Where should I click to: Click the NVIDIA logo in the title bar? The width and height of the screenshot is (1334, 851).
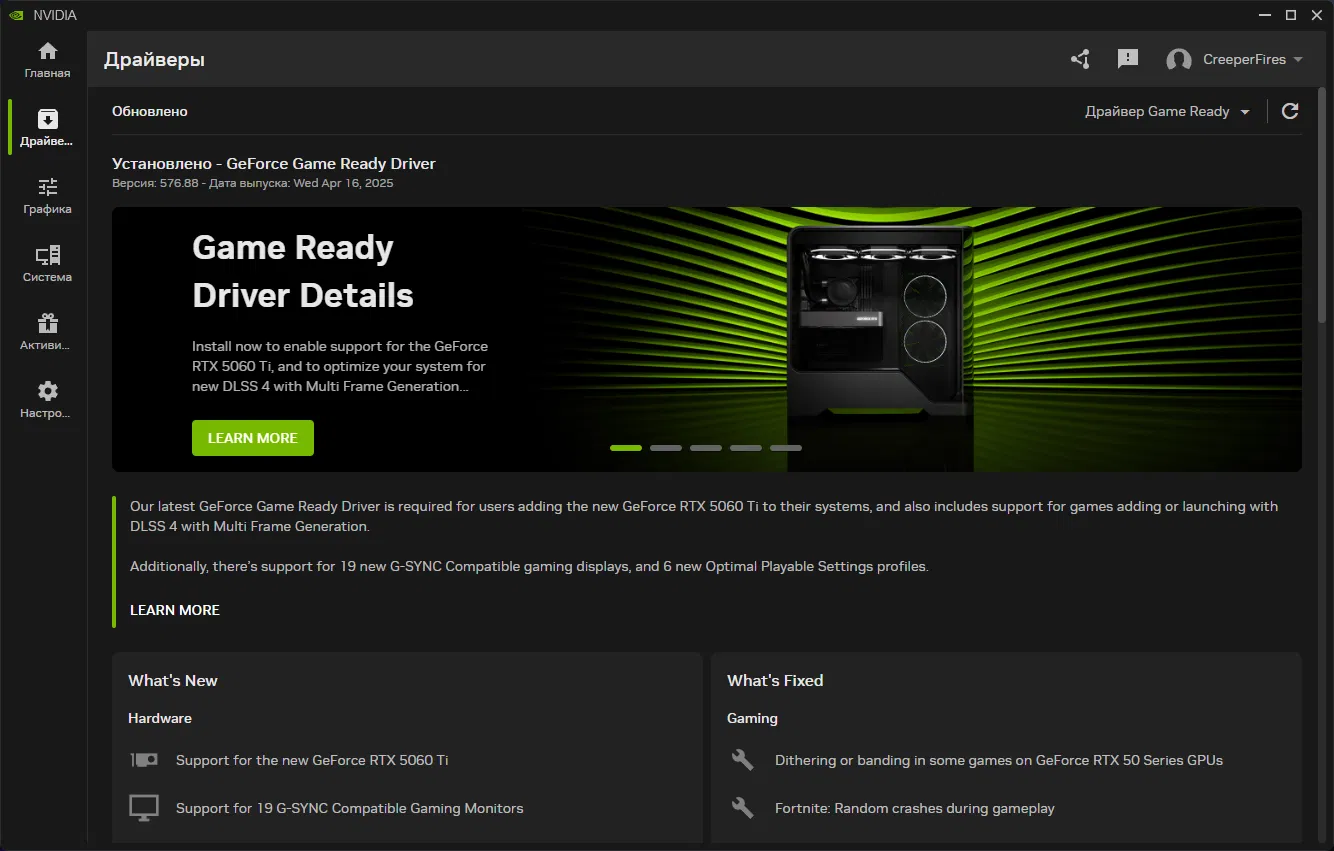click(x=17, y=14)
